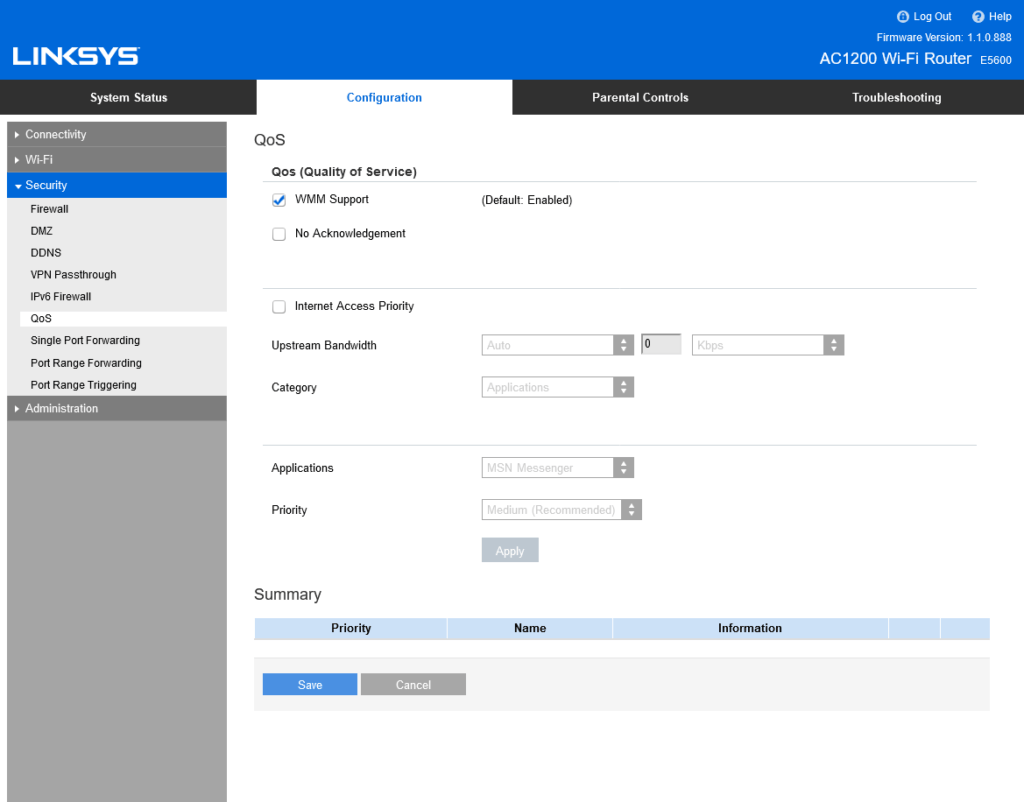Uncheck the WMM Support checkbox

279,200
